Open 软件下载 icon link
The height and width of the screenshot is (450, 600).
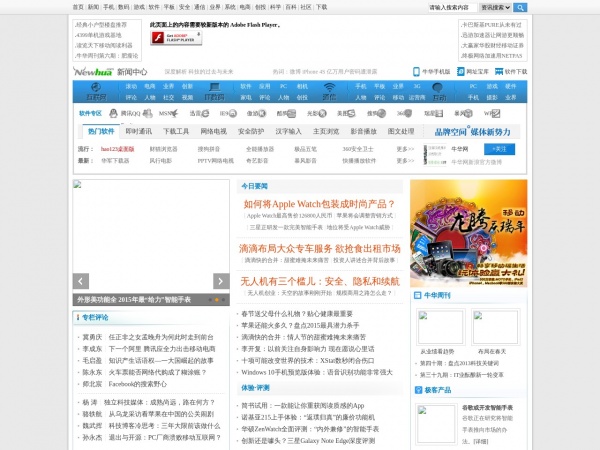511,72
